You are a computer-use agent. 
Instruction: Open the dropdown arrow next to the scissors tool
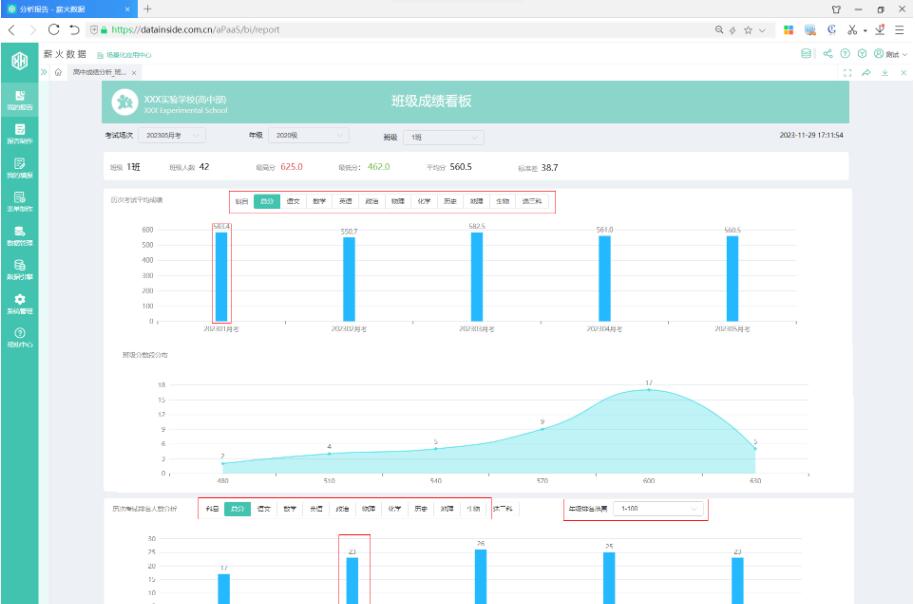865,30
